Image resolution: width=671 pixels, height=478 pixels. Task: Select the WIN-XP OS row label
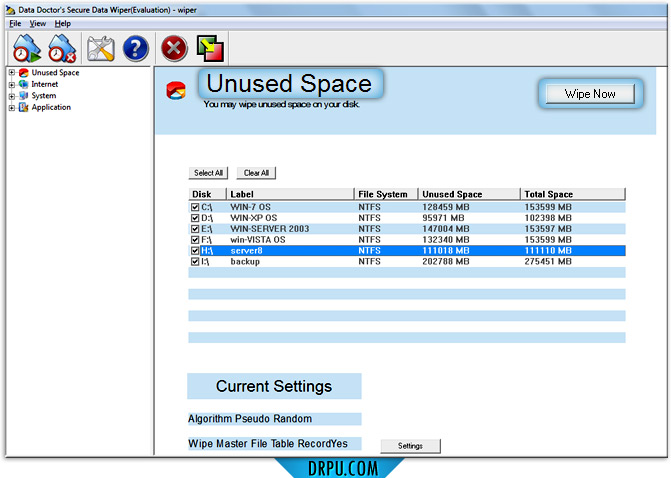click(x=254, y=218)
